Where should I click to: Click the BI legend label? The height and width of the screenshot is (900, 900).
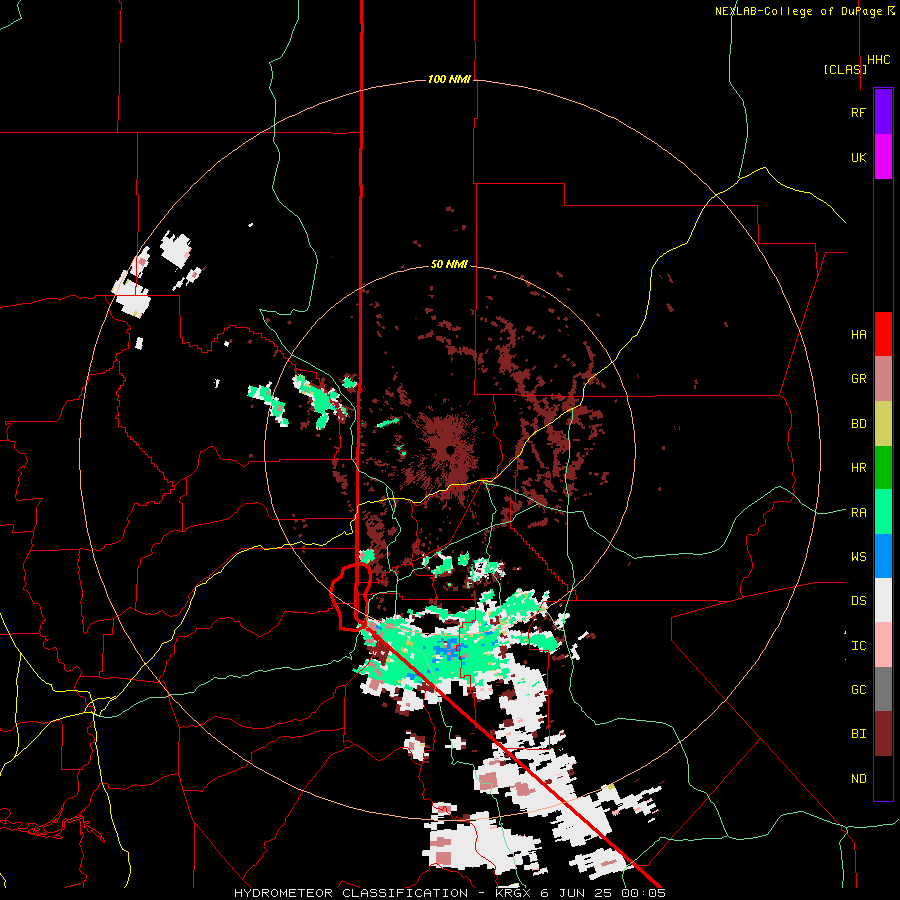pyautogui.click(x=858, y=734)
